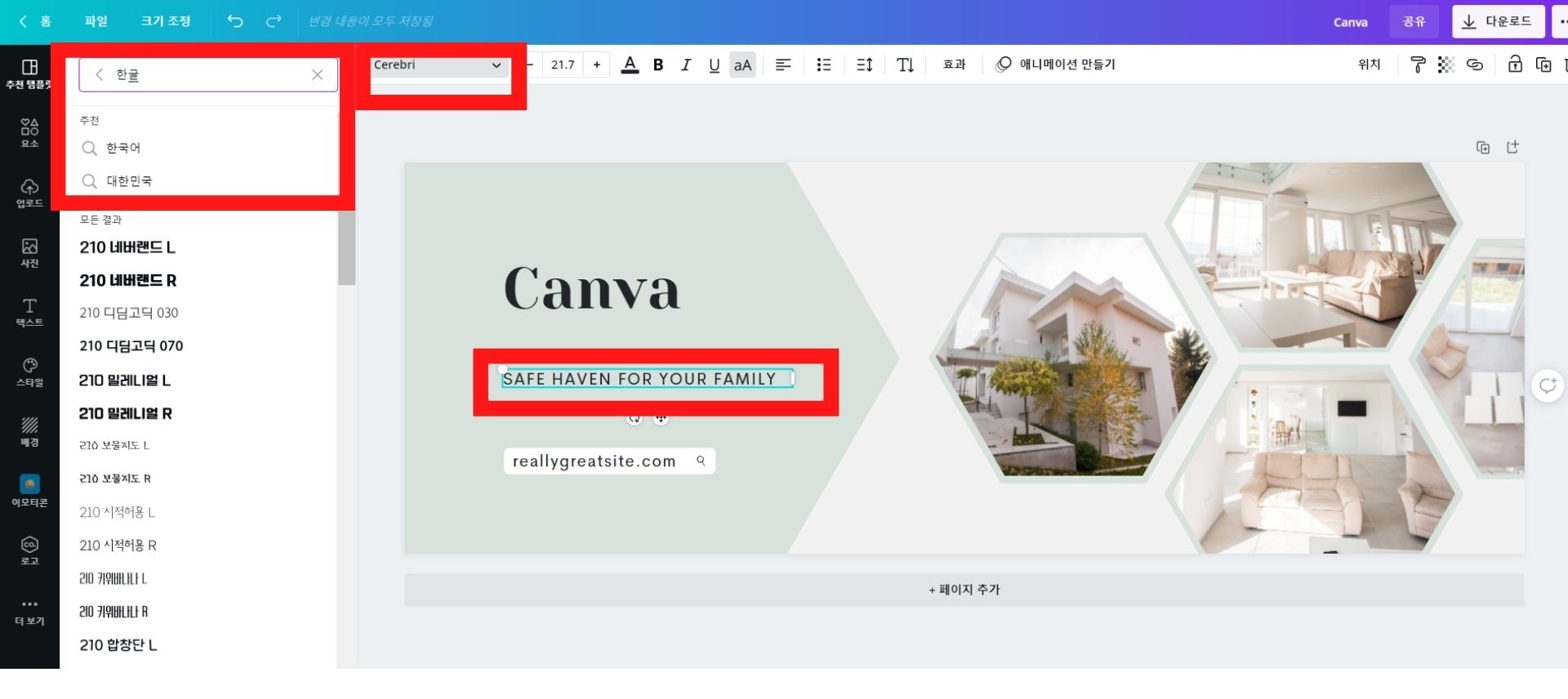1568x699 pixels.
Task: Click the duplicate page icon above canvas
Action: pyautogui.click(x=1483, y=147)
